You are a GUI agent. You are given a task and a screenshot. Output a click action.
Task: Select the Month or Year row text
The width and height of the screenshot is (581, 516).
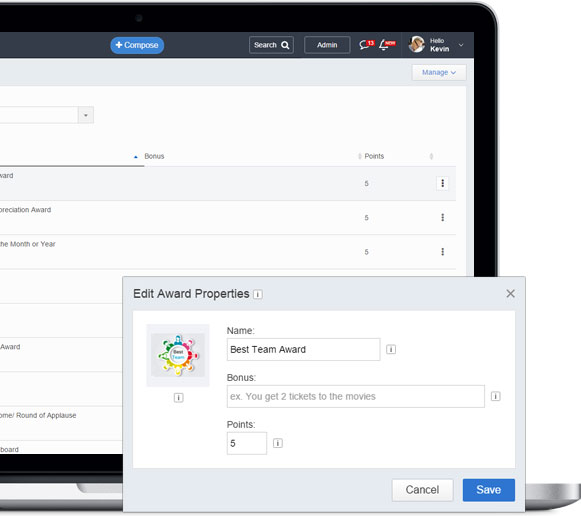28,244
